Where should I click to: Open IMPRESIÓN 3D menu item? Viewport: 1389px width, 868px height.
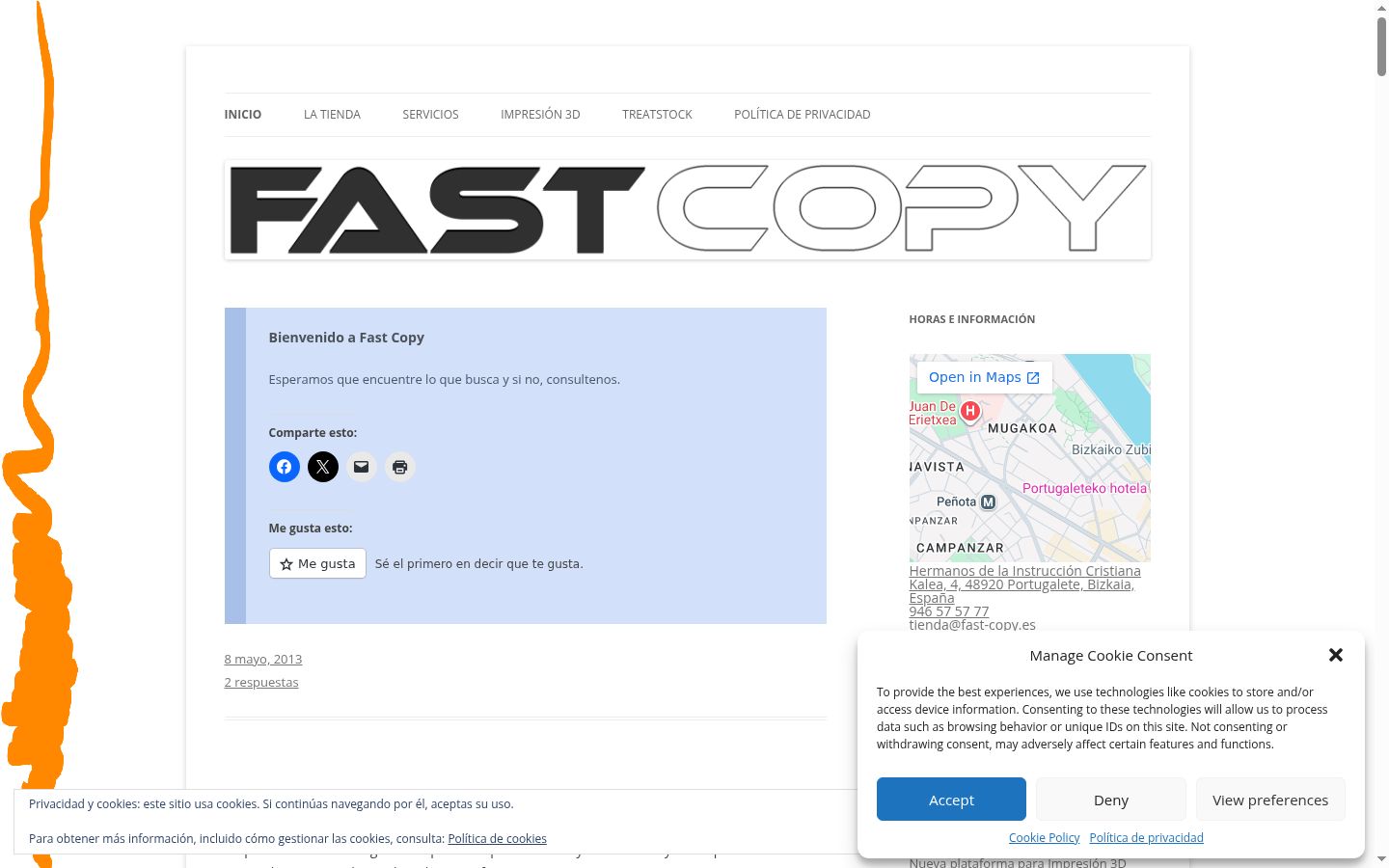pyautogui.click(x=540, y=114)
